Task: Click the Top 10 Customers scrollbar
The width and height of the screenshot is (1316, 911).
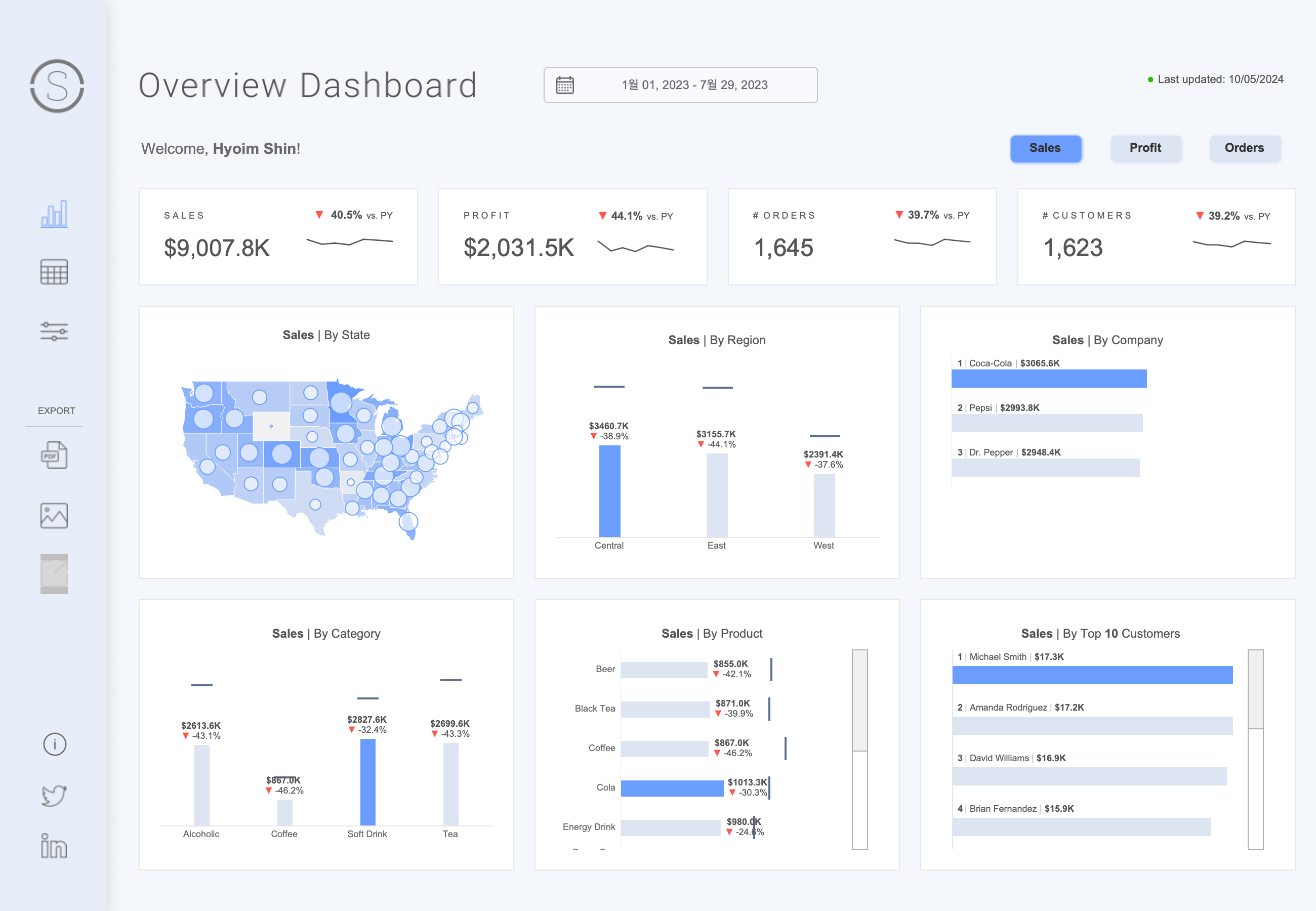Action: click(1255, 689)
